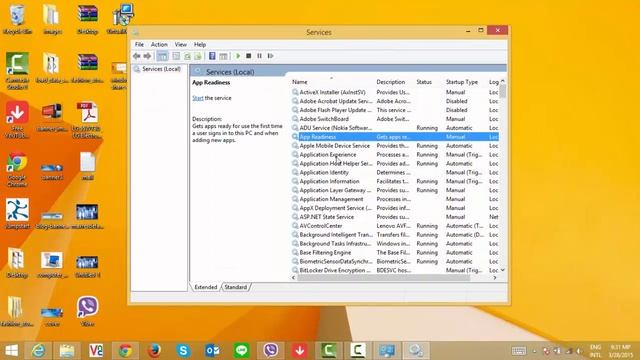Select Background Tasks Infrastructure service row
This screenshot has width=640, height=360.
(395, 244)
